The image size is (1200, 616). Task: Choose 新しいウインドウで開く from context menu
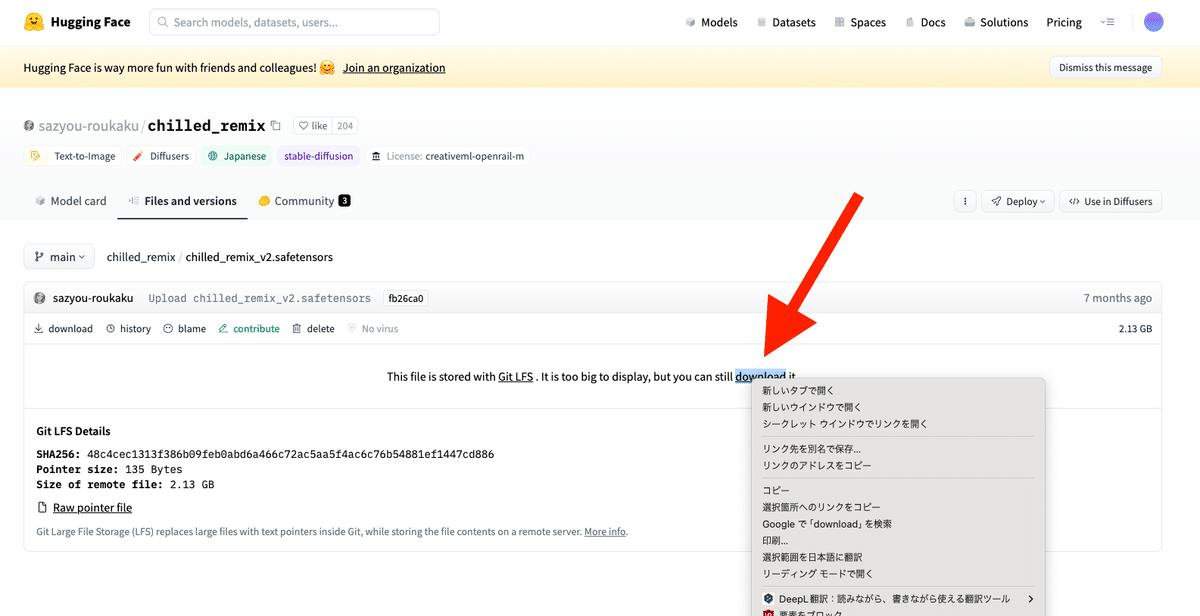[x=896, y=407]
